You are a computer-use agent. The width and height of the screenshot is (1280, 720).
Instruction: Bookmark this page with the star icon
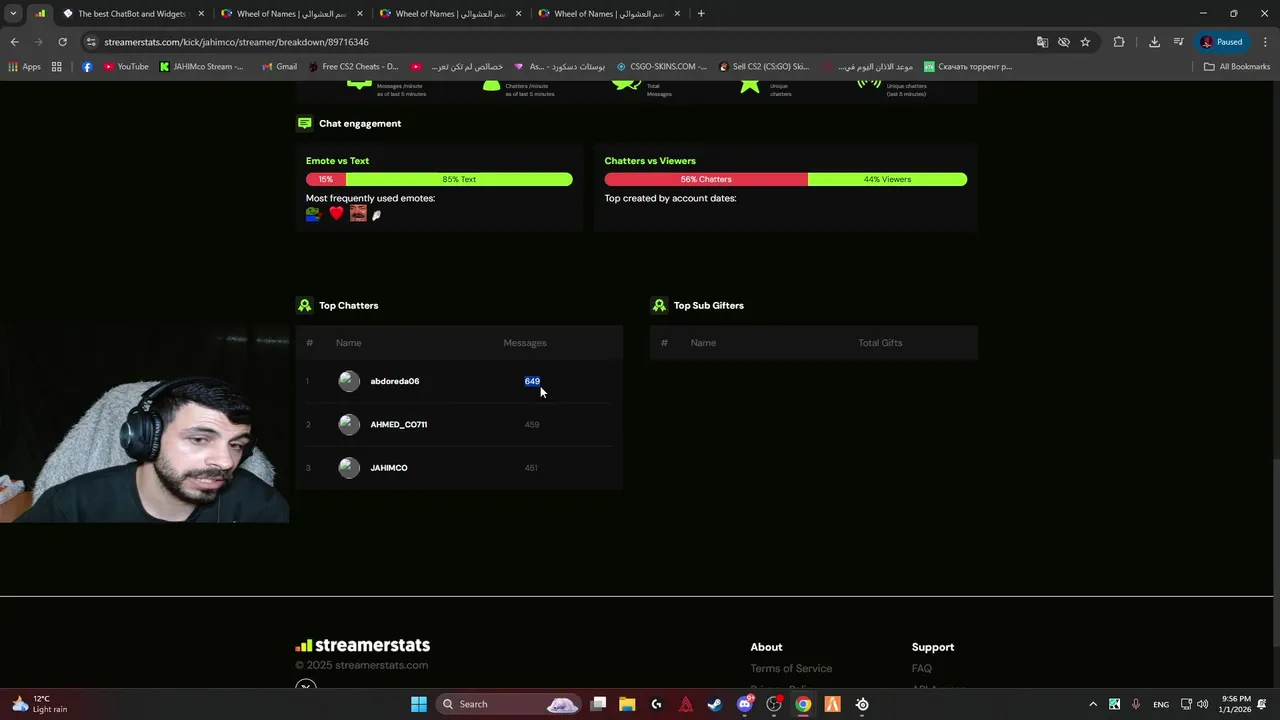coord(1085,42)
